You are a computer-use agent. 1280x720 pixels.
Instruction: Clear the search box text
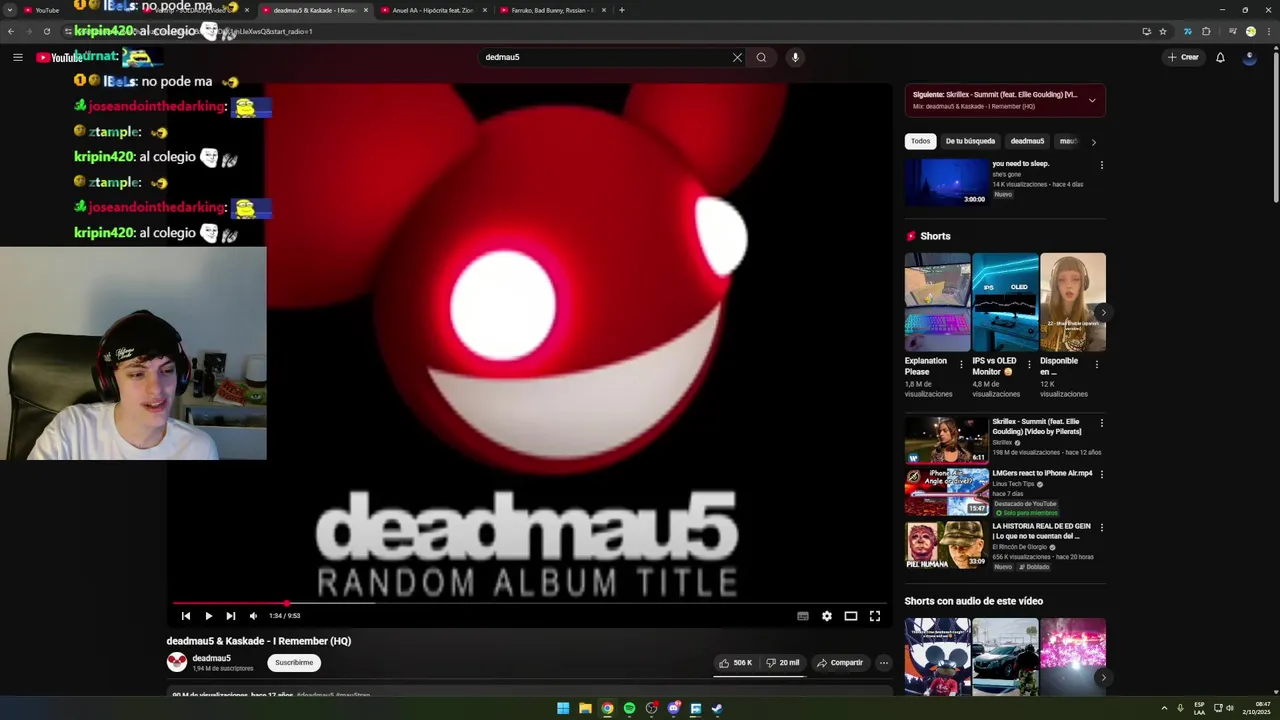click(x=737, y=57)
